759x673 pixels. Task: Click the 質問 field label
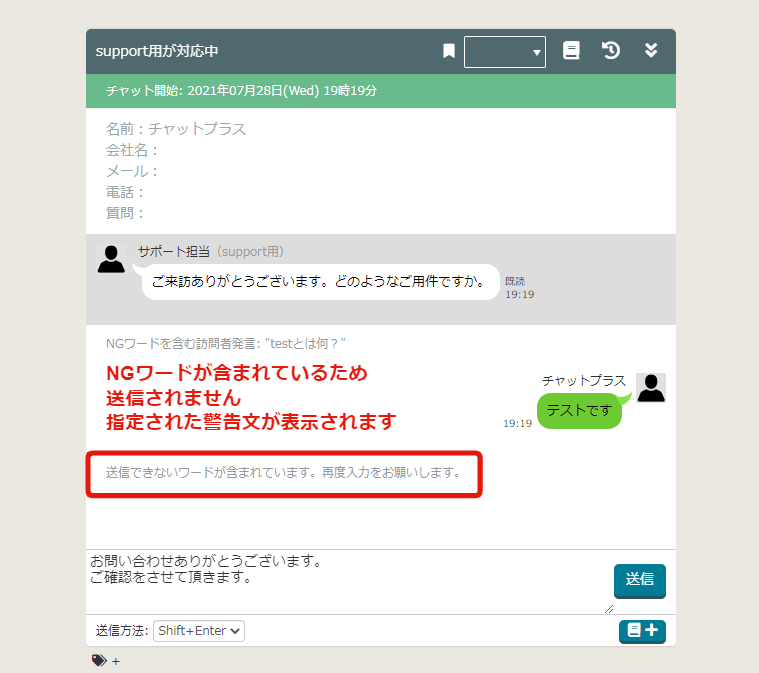[x=125, y=213]
